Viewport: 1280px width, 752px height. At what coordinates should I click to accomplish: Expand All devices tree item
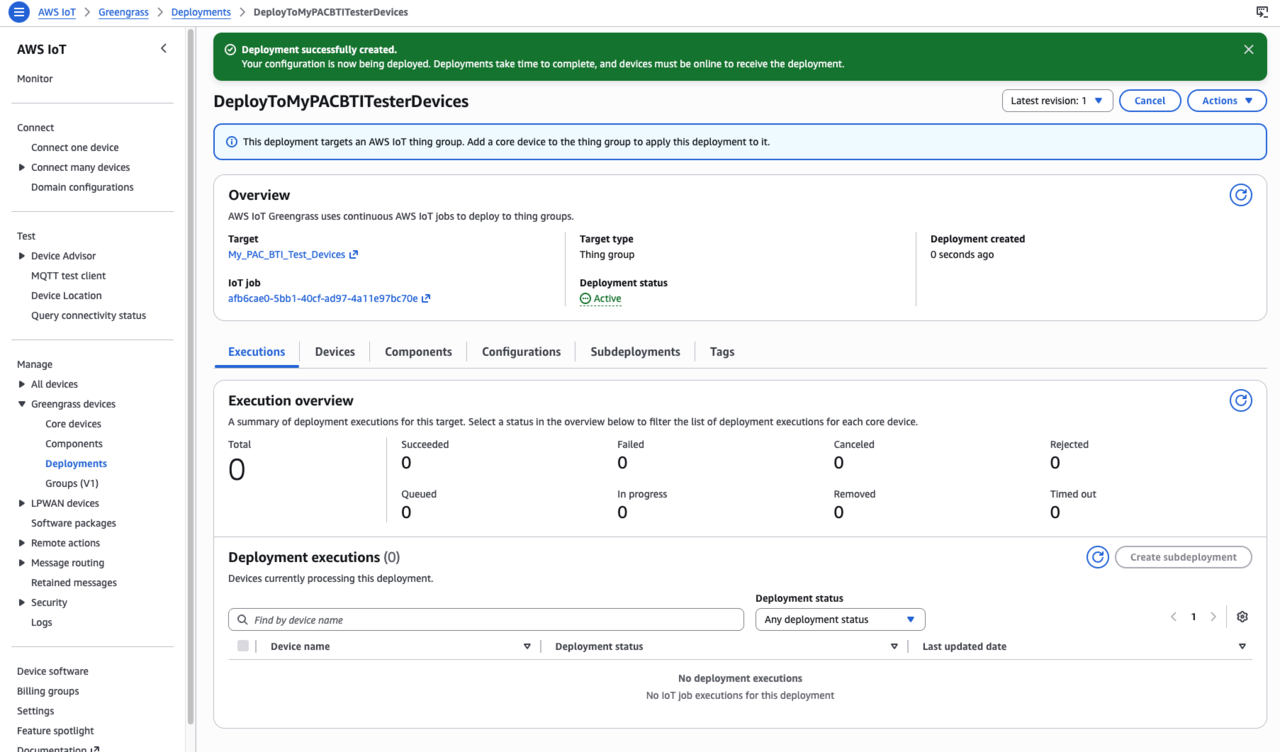coord(22,384)
